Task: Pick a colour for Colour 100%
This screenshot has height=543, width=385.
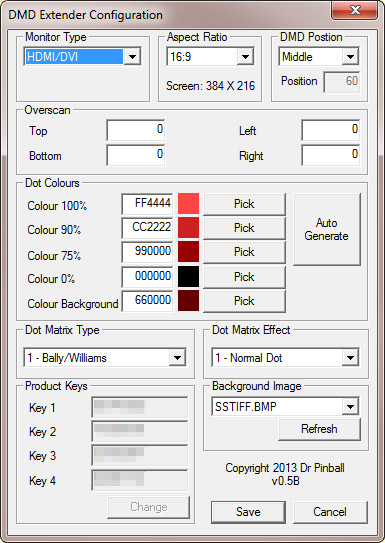Action: [244, 204]
